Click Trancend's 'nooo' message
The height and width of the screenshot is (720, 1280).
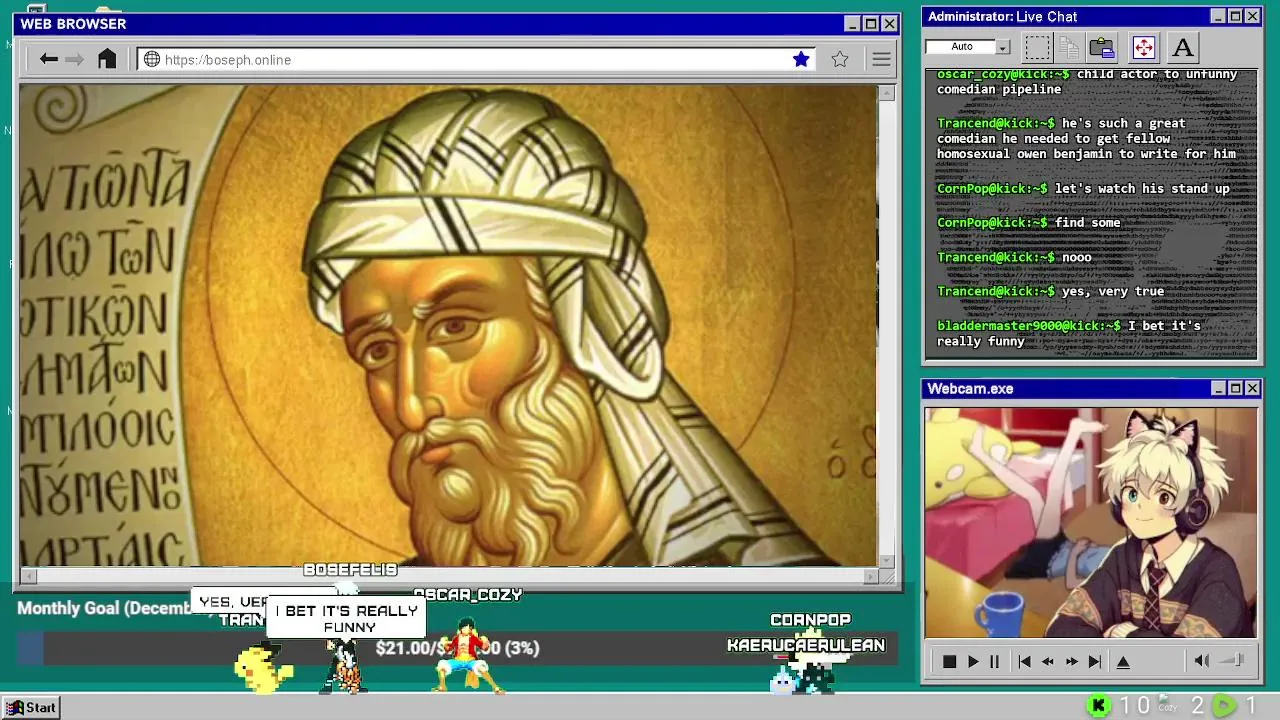click(x=1014, y=257)
